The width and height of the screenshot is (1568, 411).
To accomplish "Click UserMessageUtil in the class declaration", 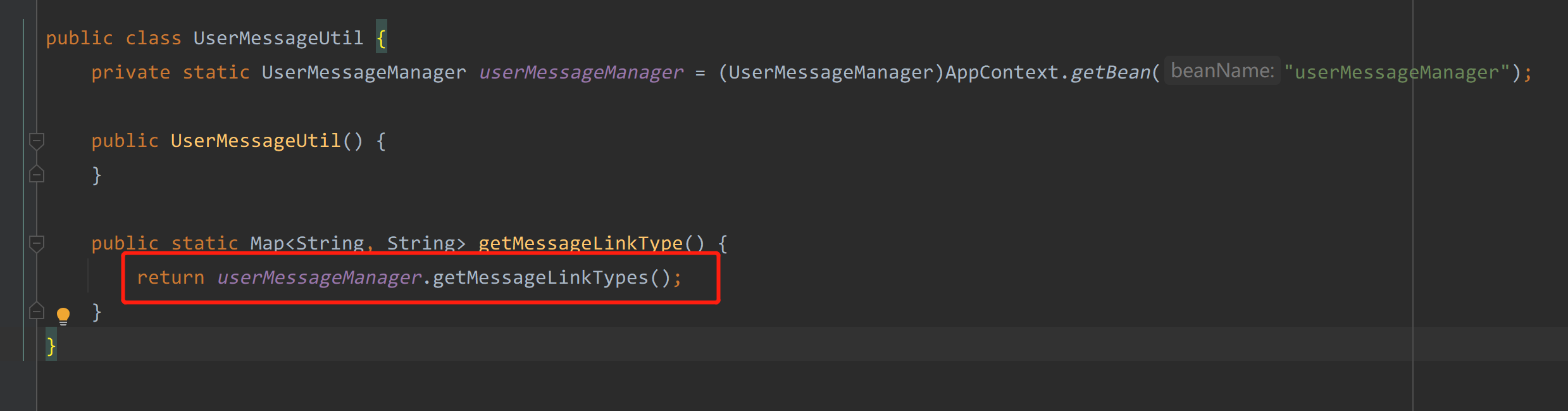I will (x=278, y=38).
